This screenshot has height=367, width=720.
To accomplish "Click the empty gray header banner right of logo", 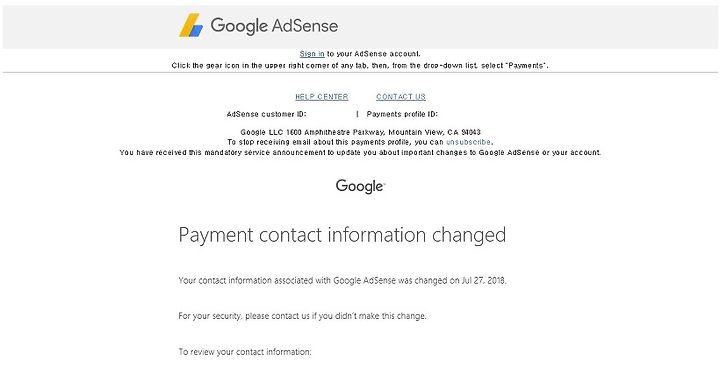I will point(528,27).
